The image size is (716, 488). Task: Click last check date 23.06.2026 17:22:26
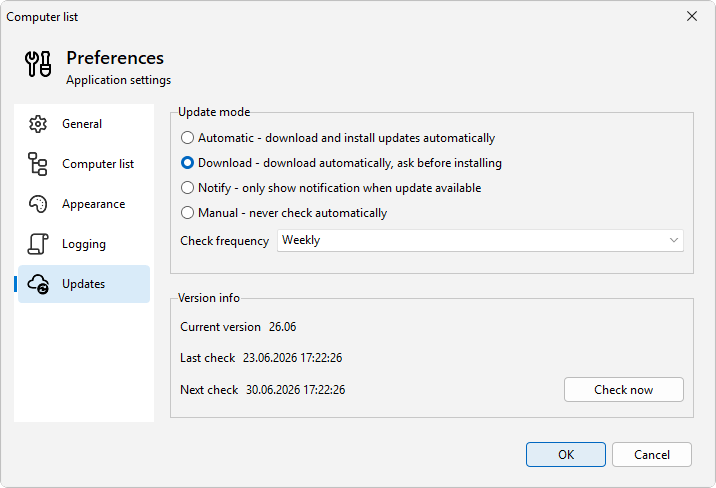292,358
